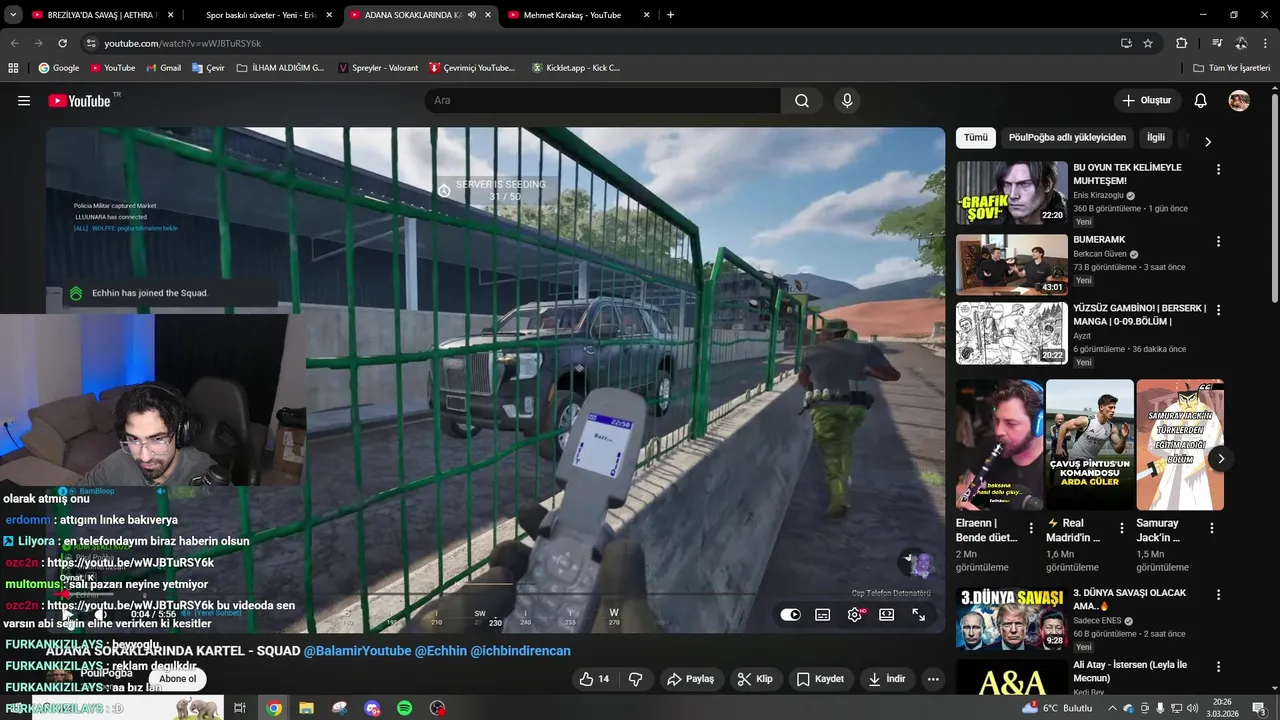Image resolution: width=1280 pixels, height=720 pixels.
Task: Open BU OYUN TEK KELİMEYLE MUHTEŞEM thumbnail
Action: [1011, 193]
